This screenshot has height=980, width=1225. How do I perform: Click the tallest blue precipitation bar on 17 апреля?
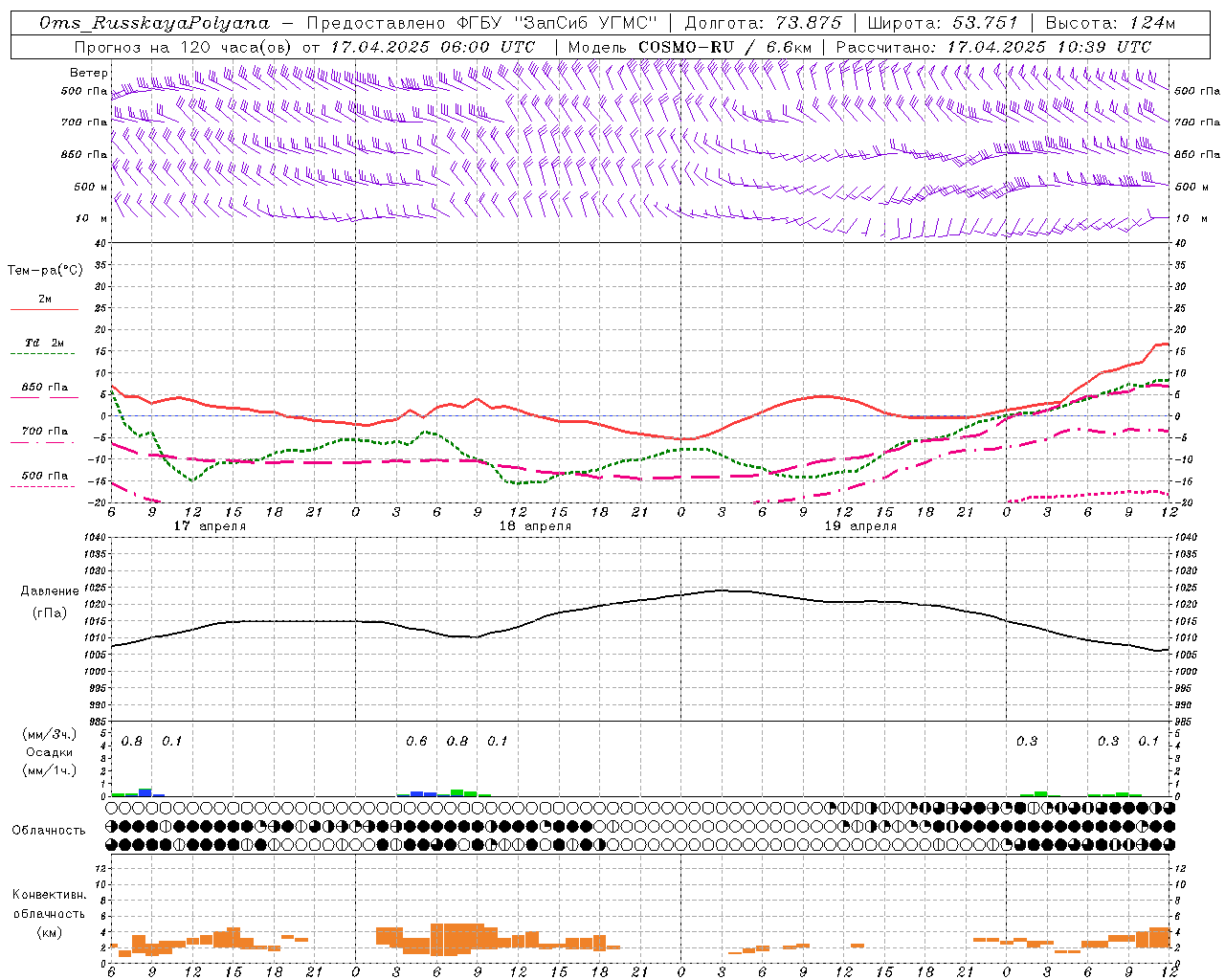[x=145, y=792]
